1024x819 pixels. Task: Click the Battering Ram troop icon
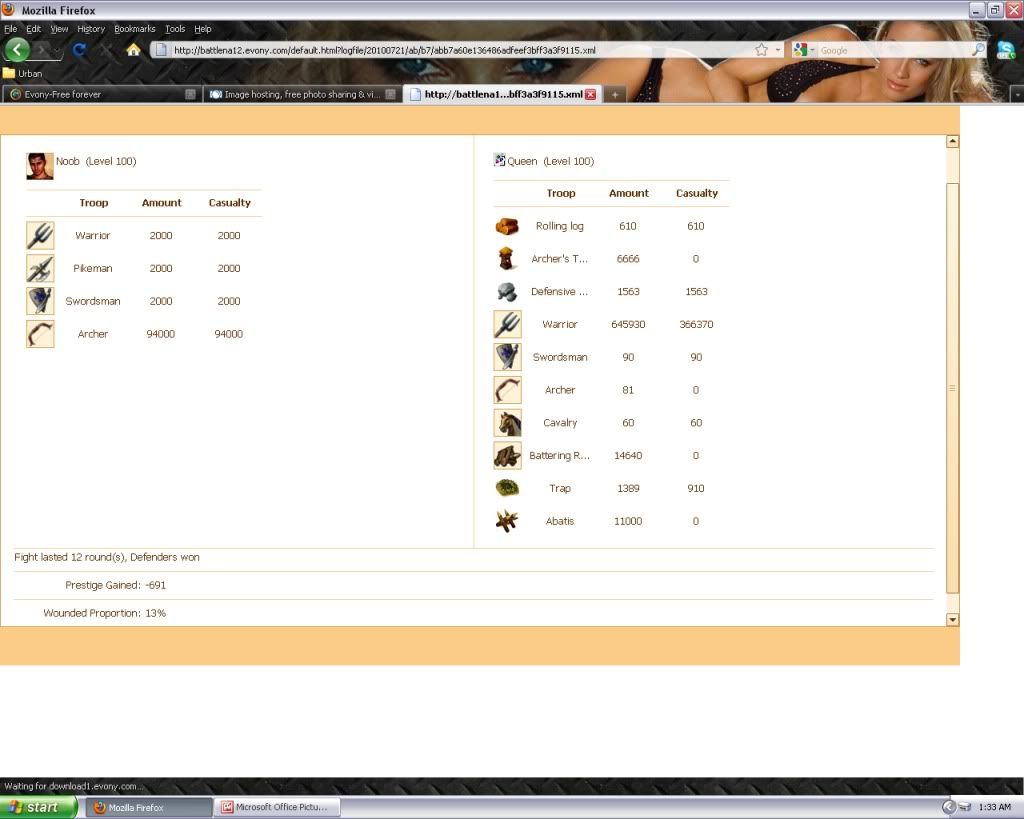tap(507, 456)
